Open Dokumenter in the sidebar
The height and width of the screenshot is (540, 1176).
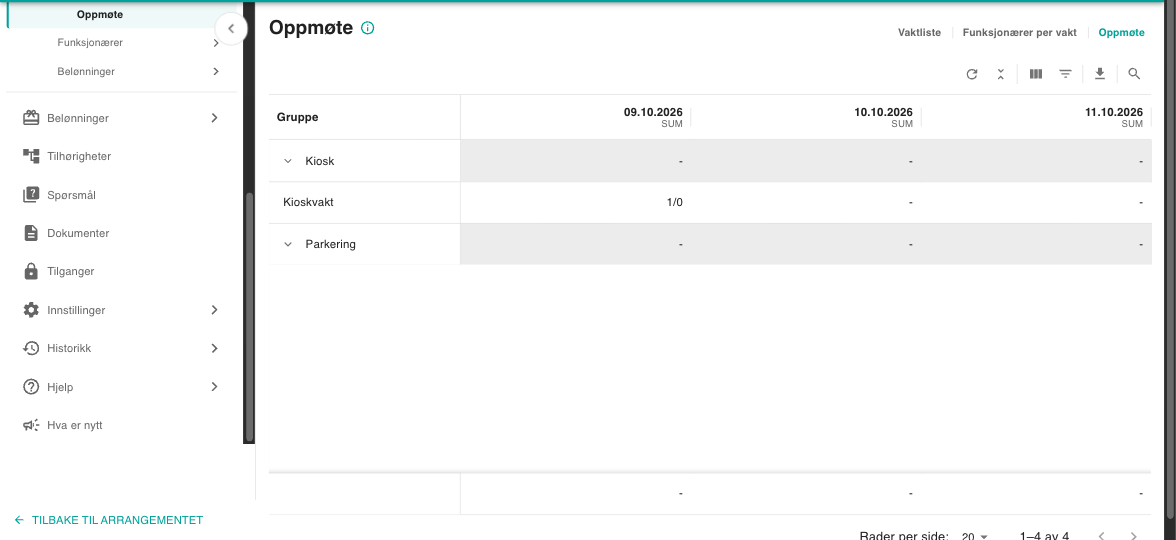(78, 233)
